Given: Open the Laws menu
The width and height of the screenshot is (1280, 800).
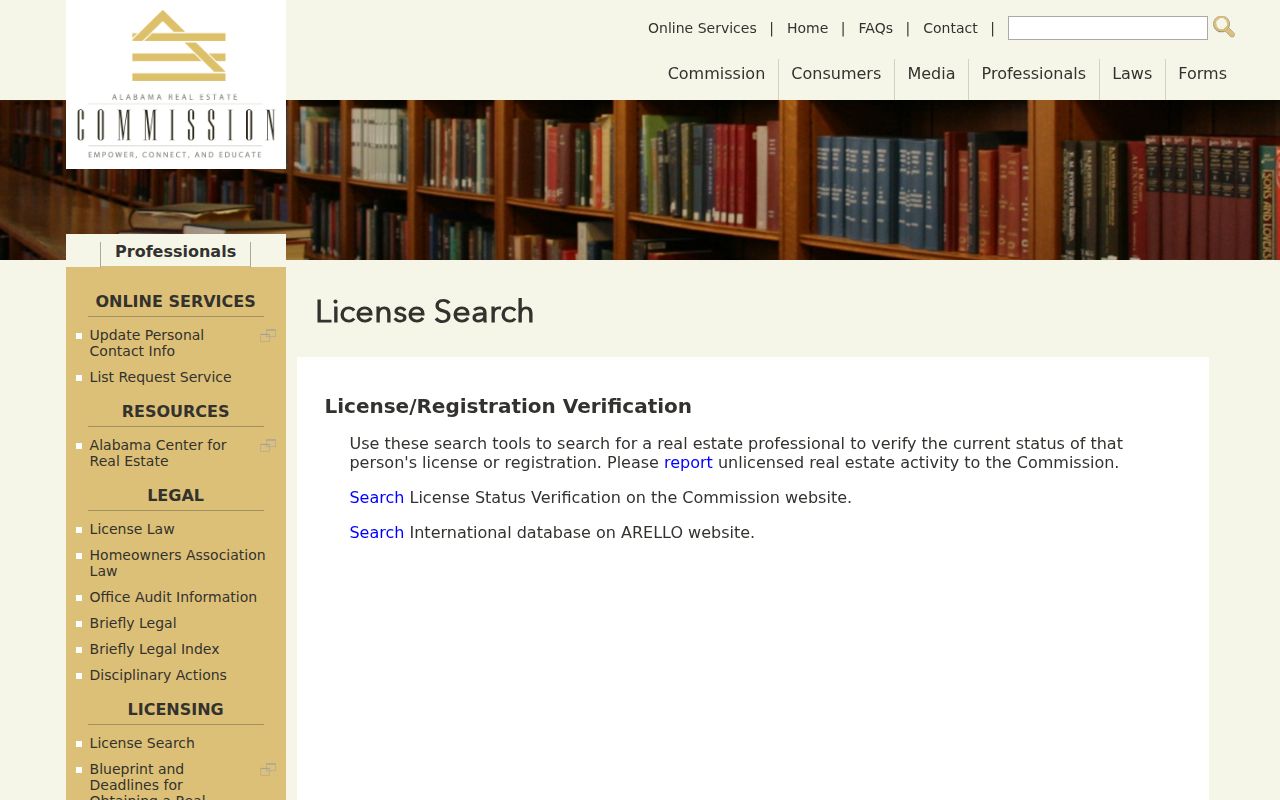Looking at the screenshot, I should (x=1132, y=73).
